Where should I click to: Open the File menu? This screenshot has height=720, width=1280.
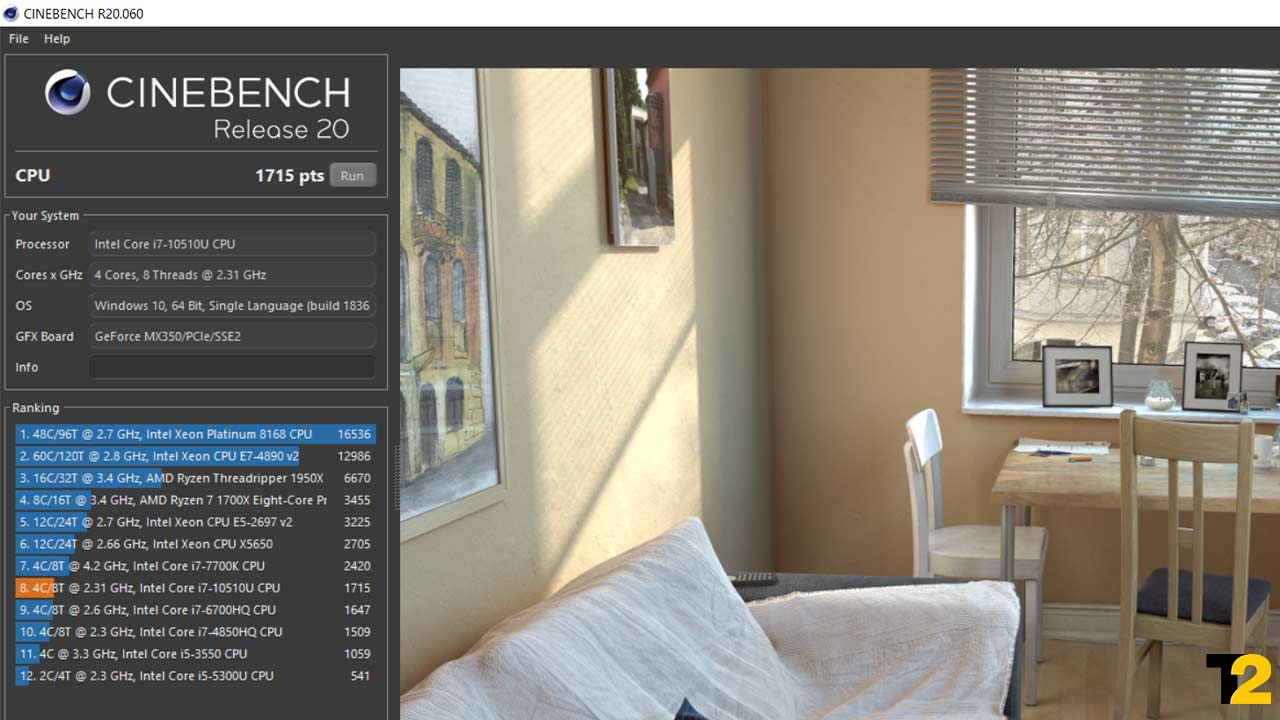[x=18, y=39]
